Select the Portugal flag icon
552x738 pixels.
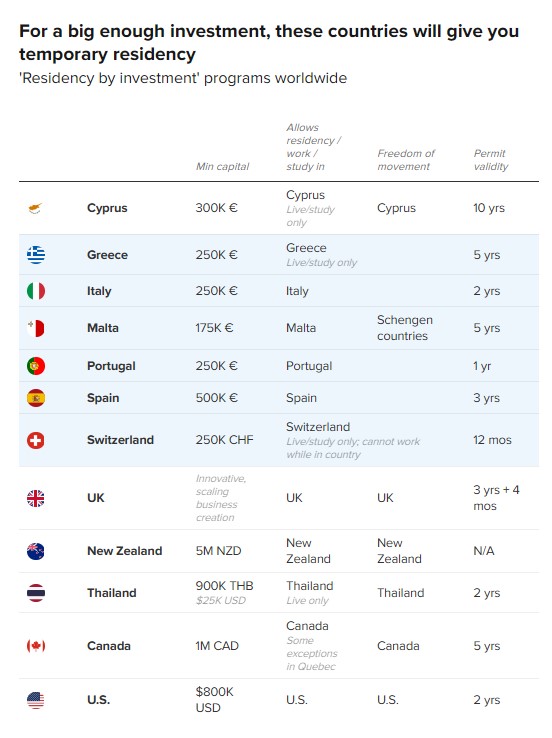pos(36,366)
